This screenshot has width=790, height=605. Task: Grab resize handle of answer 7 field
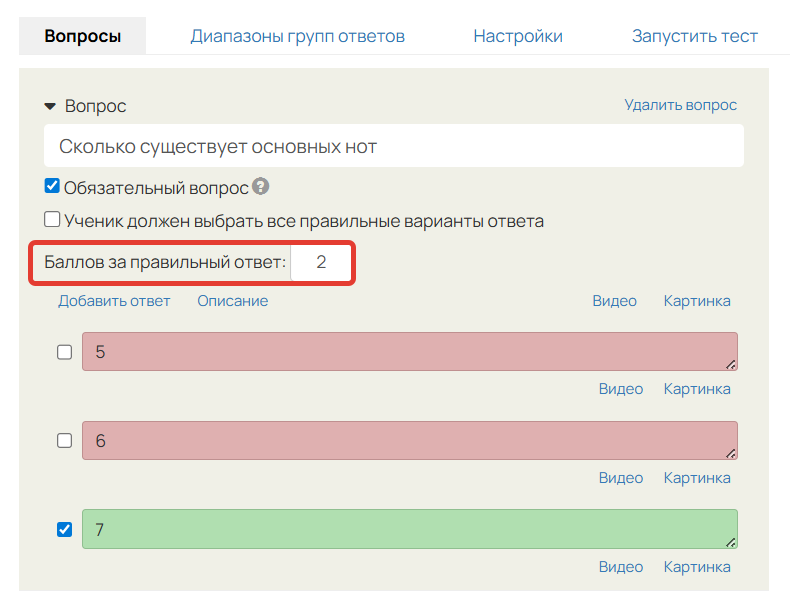[x=731, y=542]
